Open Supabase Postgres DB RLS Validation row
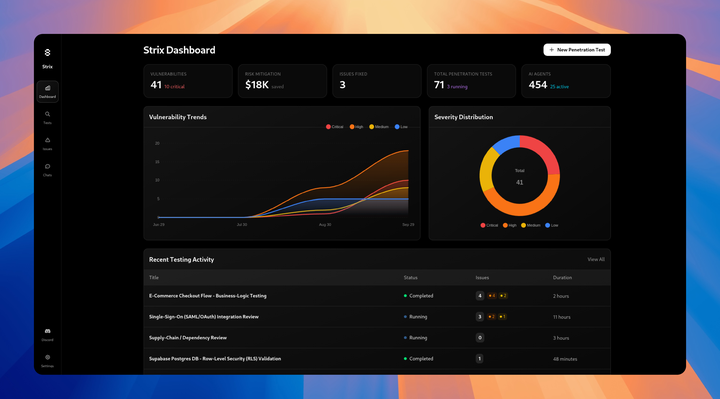 (377, 359)
